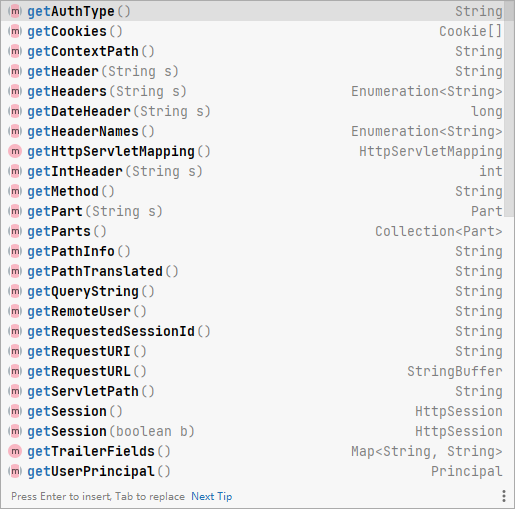Select getContextPath() completion suggestion
This screenshot has width=515, height=509.
pos(253,51)
